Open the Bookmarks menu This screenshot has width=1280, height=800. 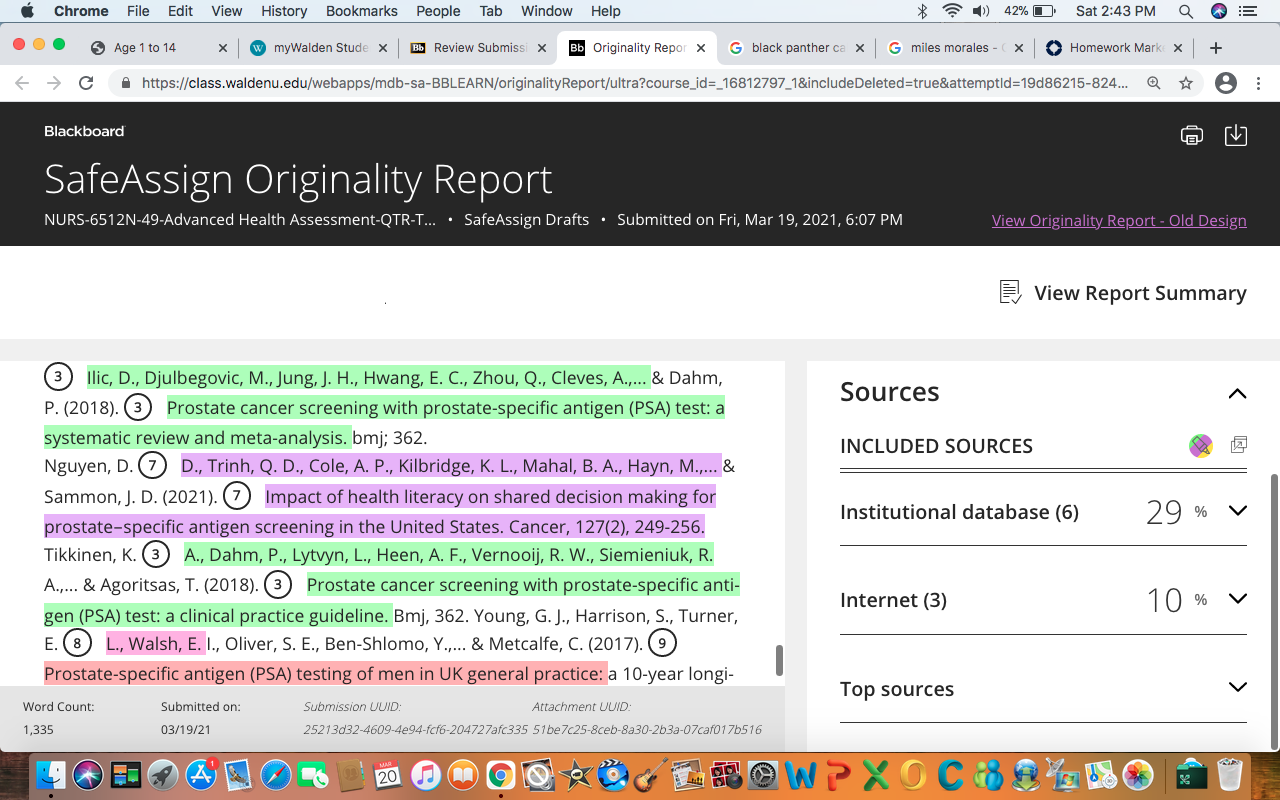click(x=362, y=11)
